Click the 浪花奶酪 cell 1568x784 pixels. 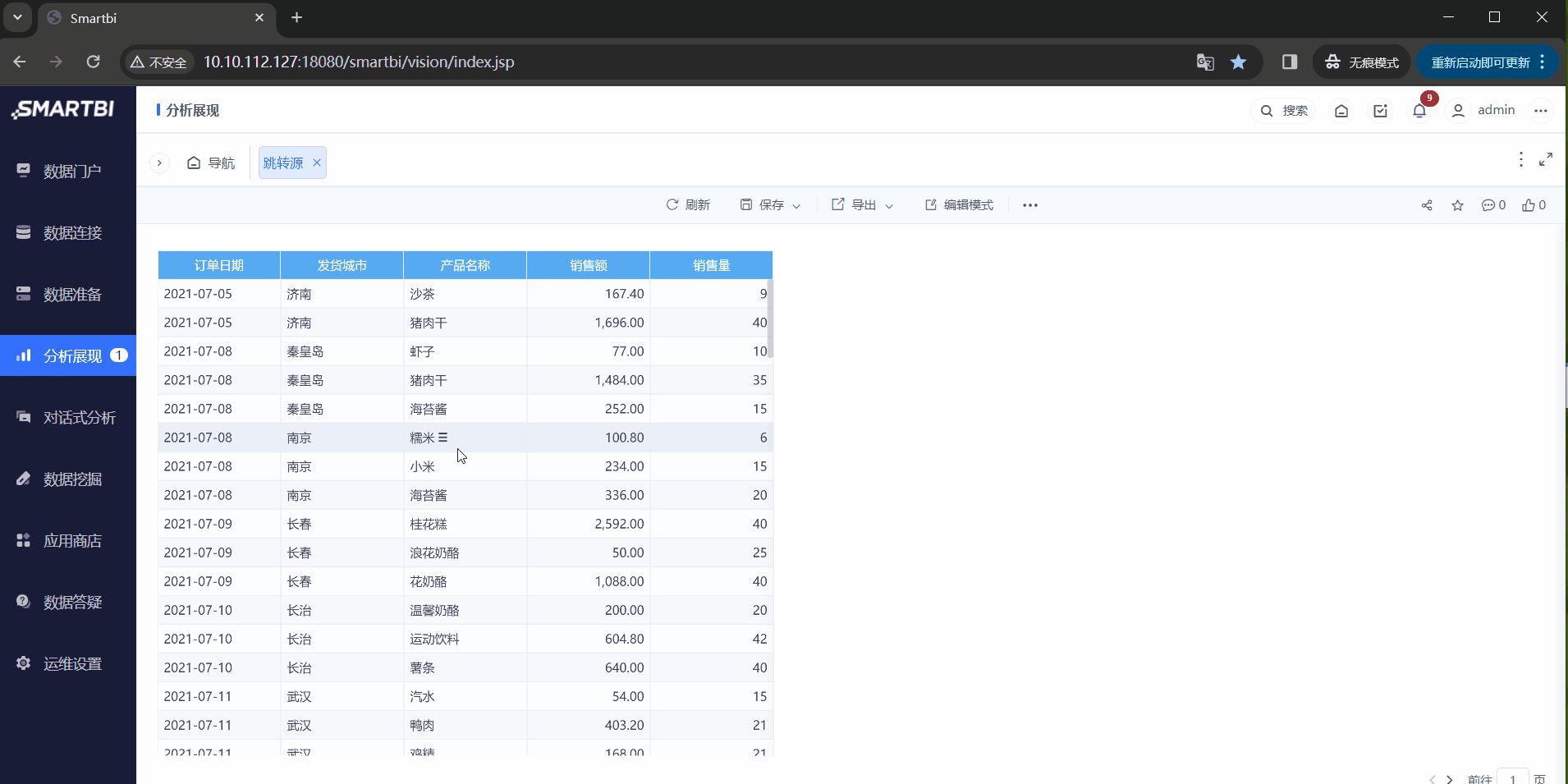[x=465, y=552]
